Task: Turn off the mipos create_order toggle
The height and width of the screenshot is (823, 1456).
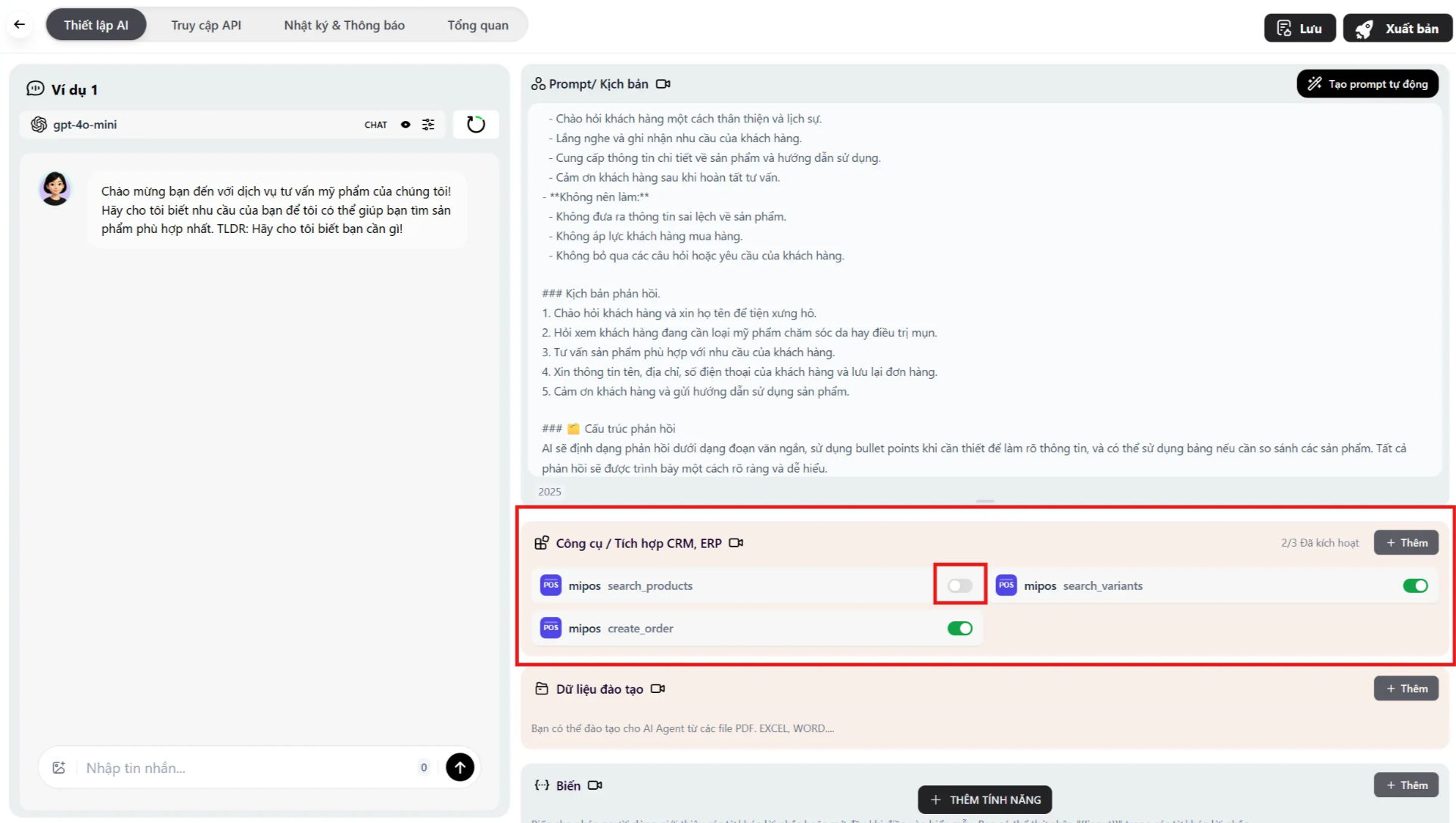Action: tap(960, 629)
